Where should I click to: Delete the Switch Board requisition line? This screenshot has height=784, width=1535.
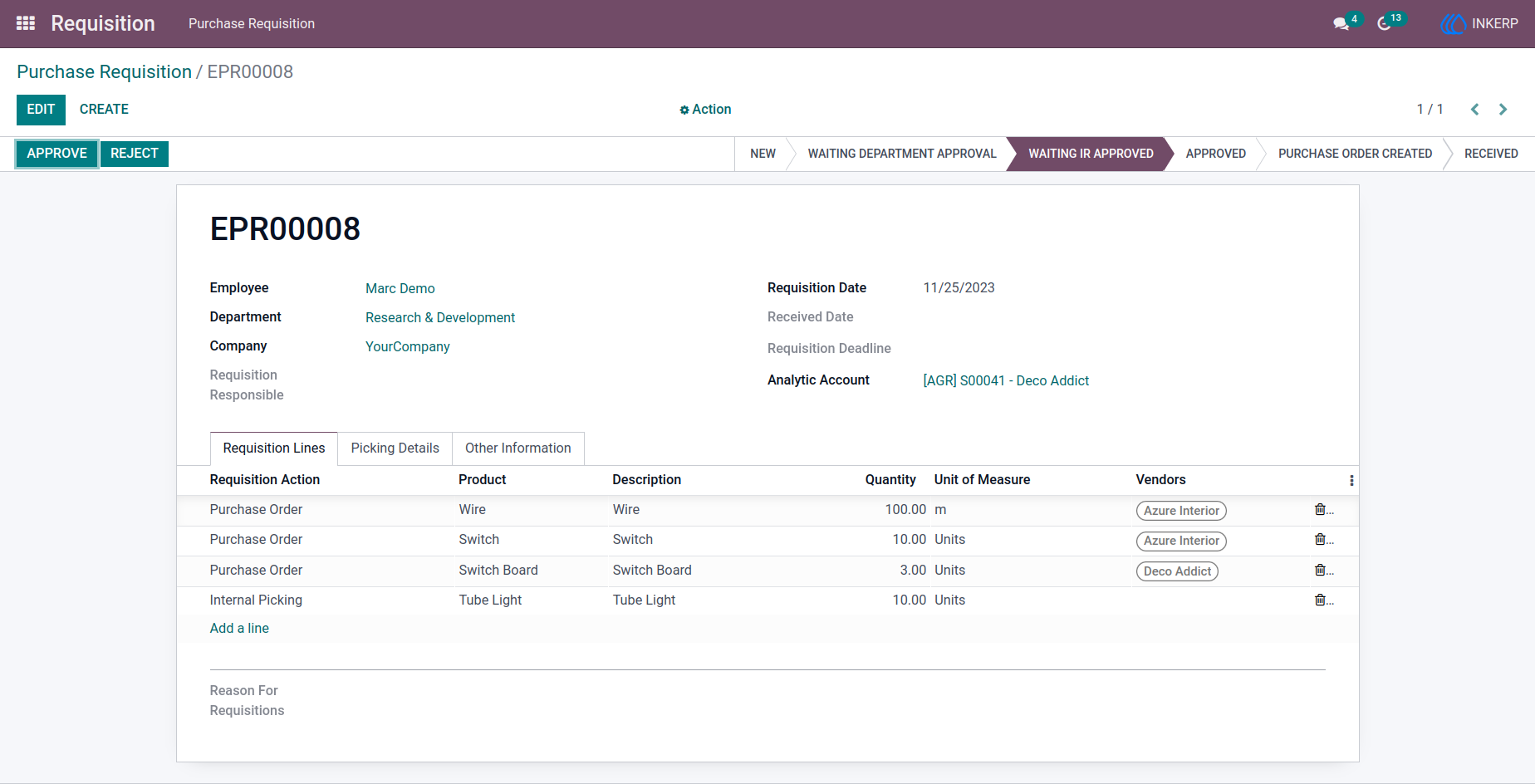pos(1322,570)
